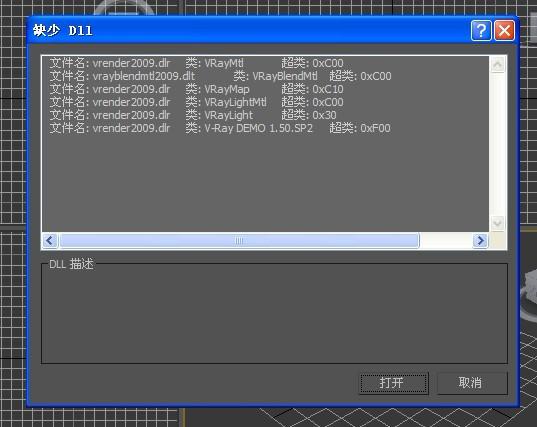Click the 打开 (Open) button

tap(394, 383)
